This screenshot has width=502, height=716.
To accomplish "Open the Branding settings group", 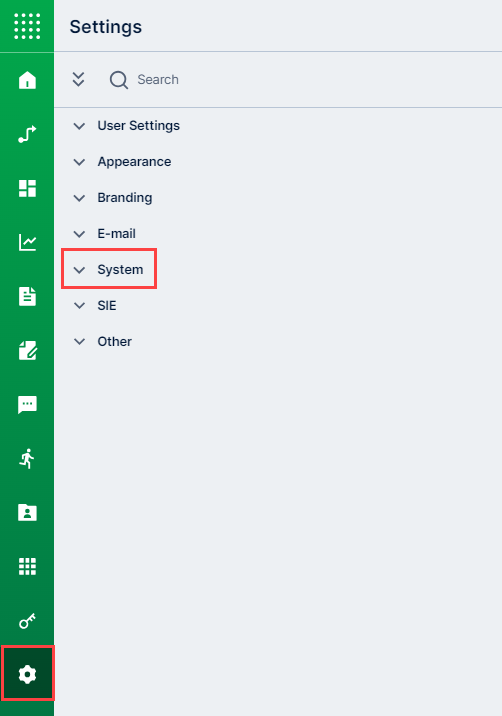I will (x=113, y=198).
